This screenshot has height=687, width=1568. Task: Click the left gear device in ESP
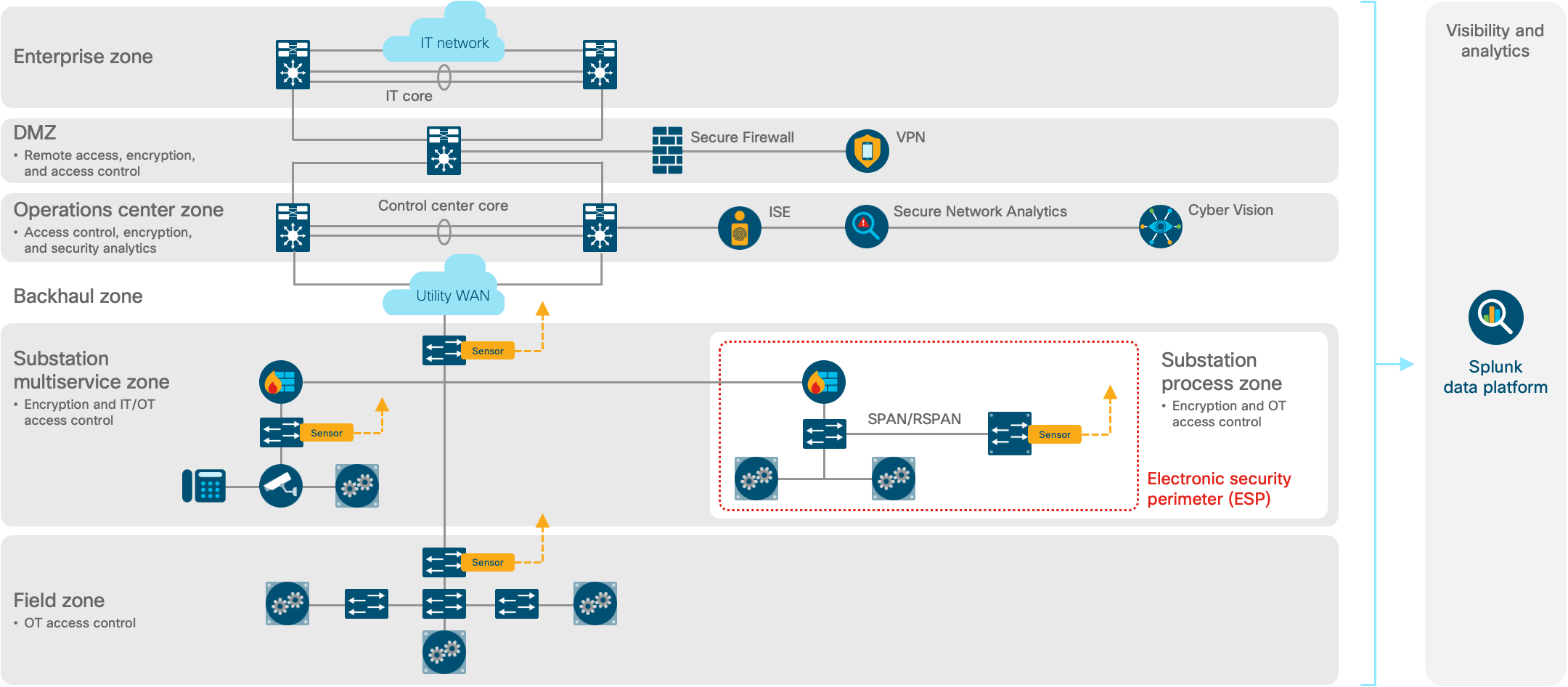[756, 479]
